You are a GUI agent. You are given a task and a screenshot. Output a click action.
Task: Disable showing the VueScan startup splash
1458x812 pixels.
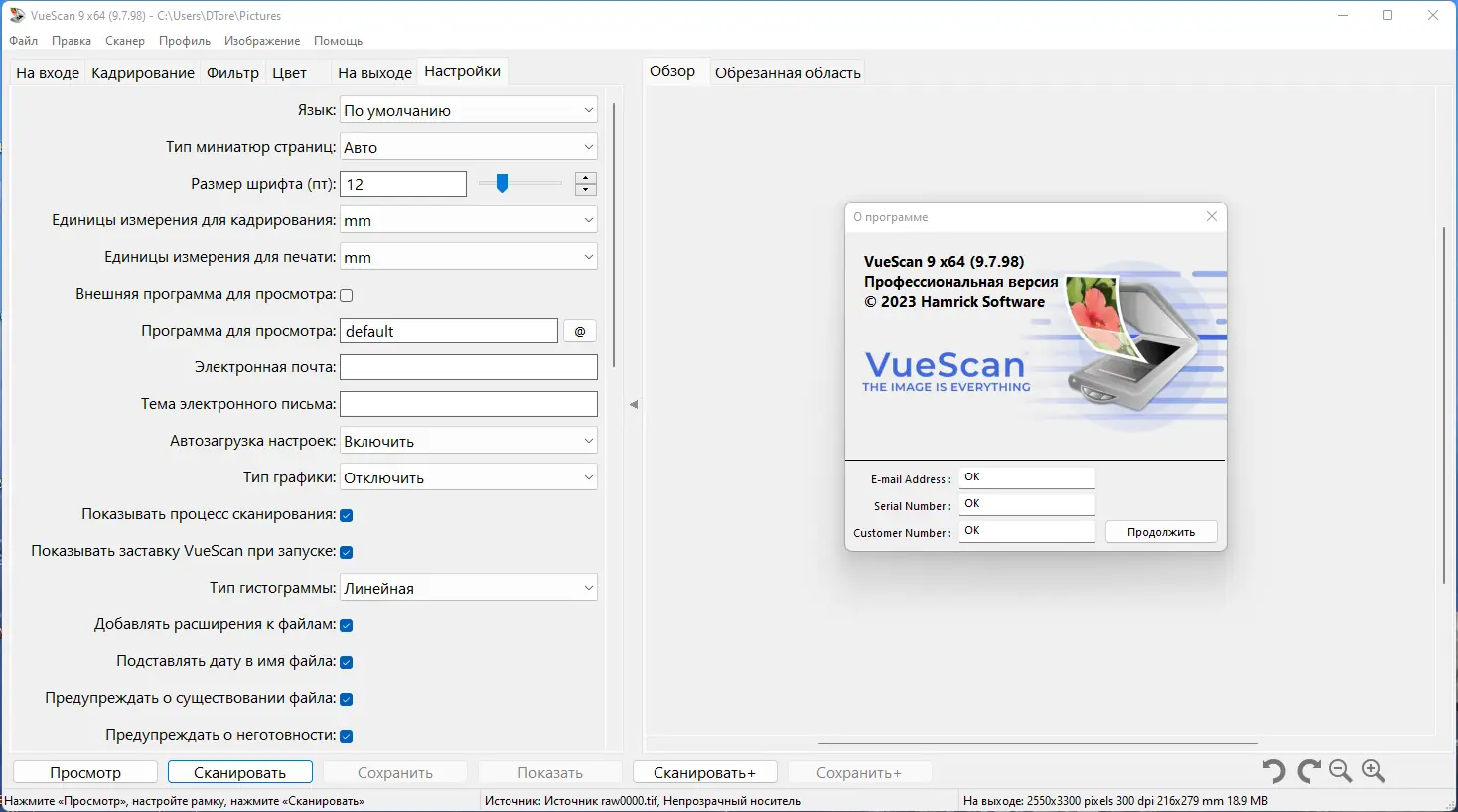(x=346, y=551)
